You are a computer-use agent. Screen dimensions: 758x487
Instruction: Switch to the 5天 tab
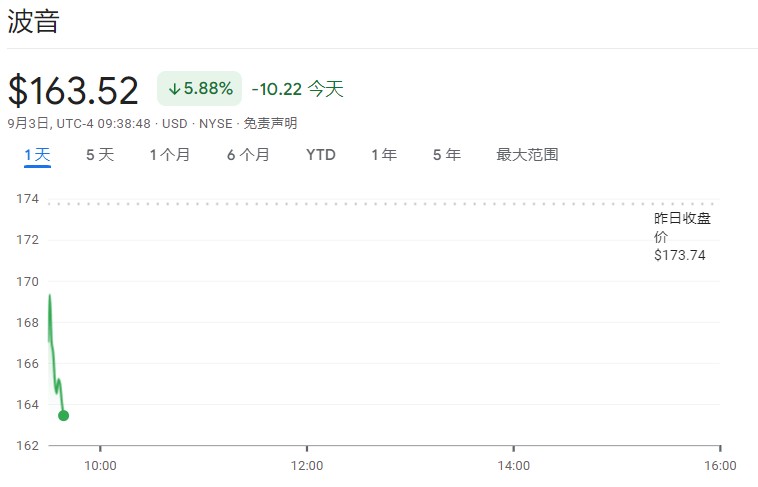[100, 154]
